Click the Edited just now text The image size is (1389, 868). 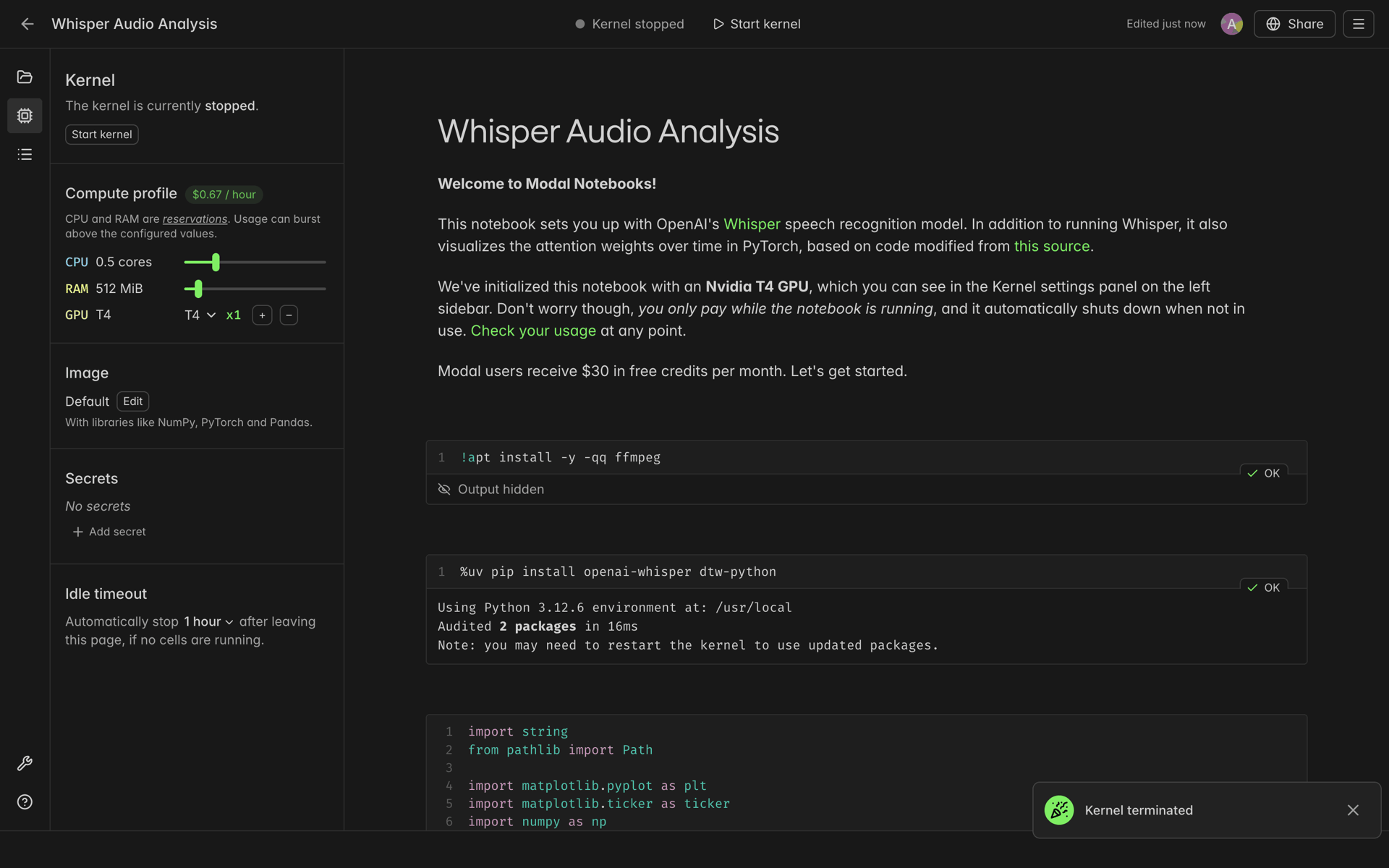pyautogui.click(x=1165, y=24)
